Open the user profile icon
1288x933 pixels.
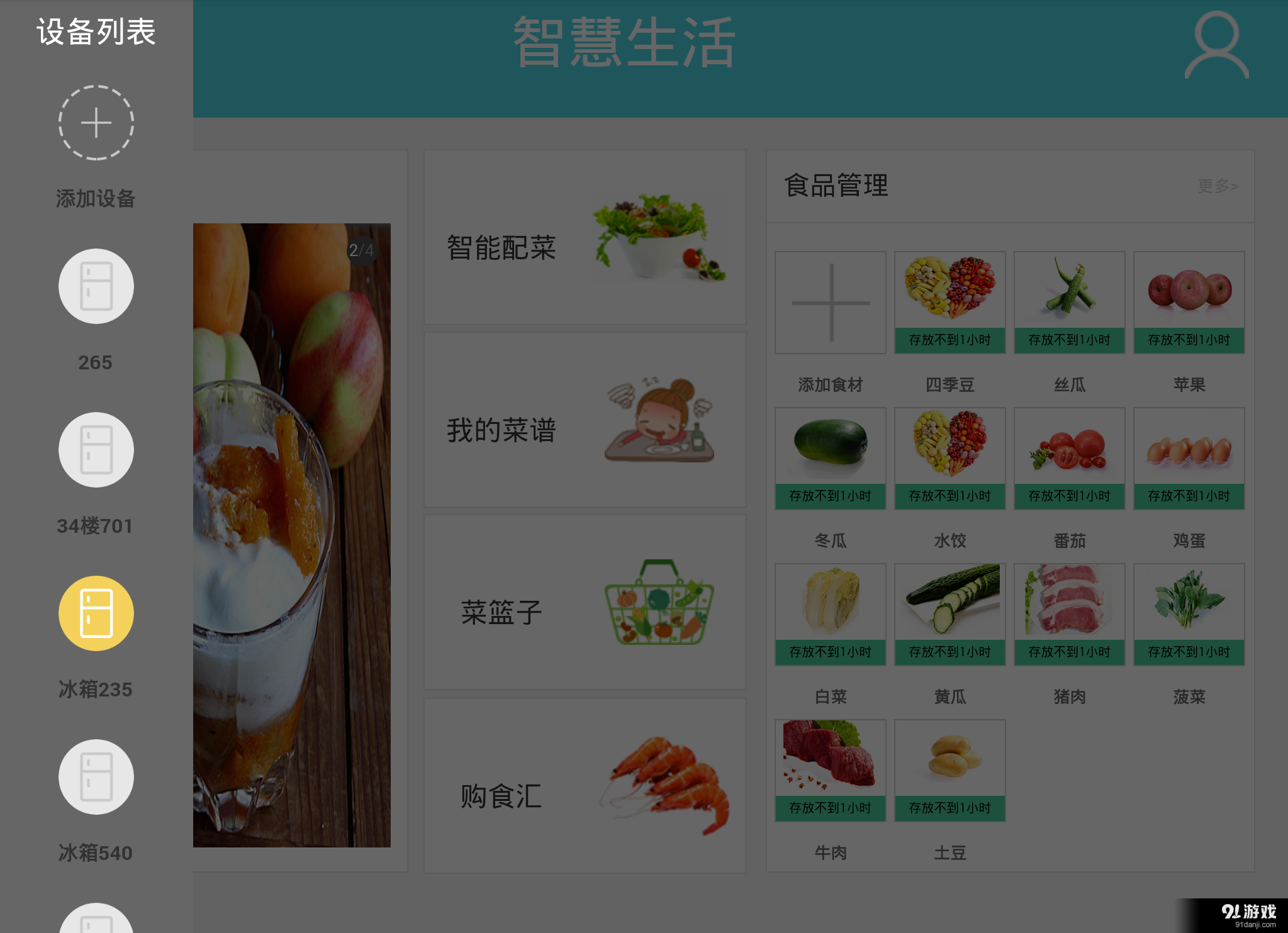[1216, 45]
